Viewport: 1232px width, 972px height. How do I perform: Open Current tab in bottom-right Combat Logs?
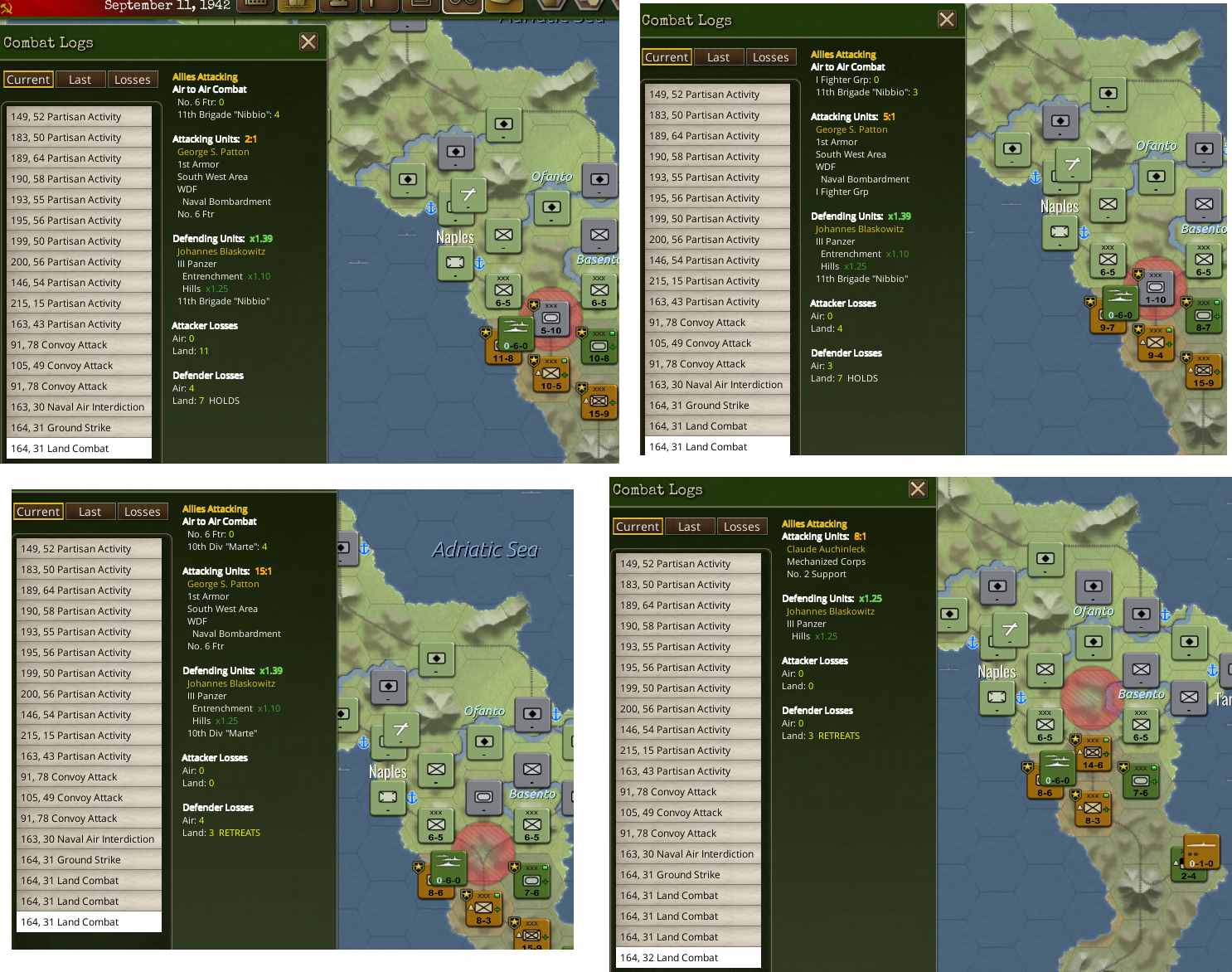coord(638,527)
